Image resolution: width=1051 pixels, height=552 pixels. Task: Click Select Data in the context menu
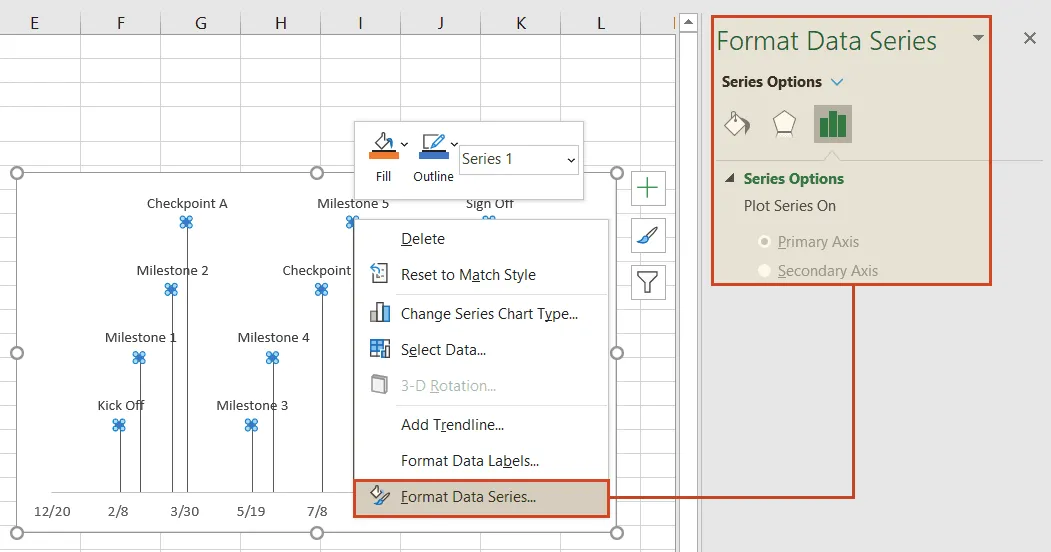click(x=443, y=350)
